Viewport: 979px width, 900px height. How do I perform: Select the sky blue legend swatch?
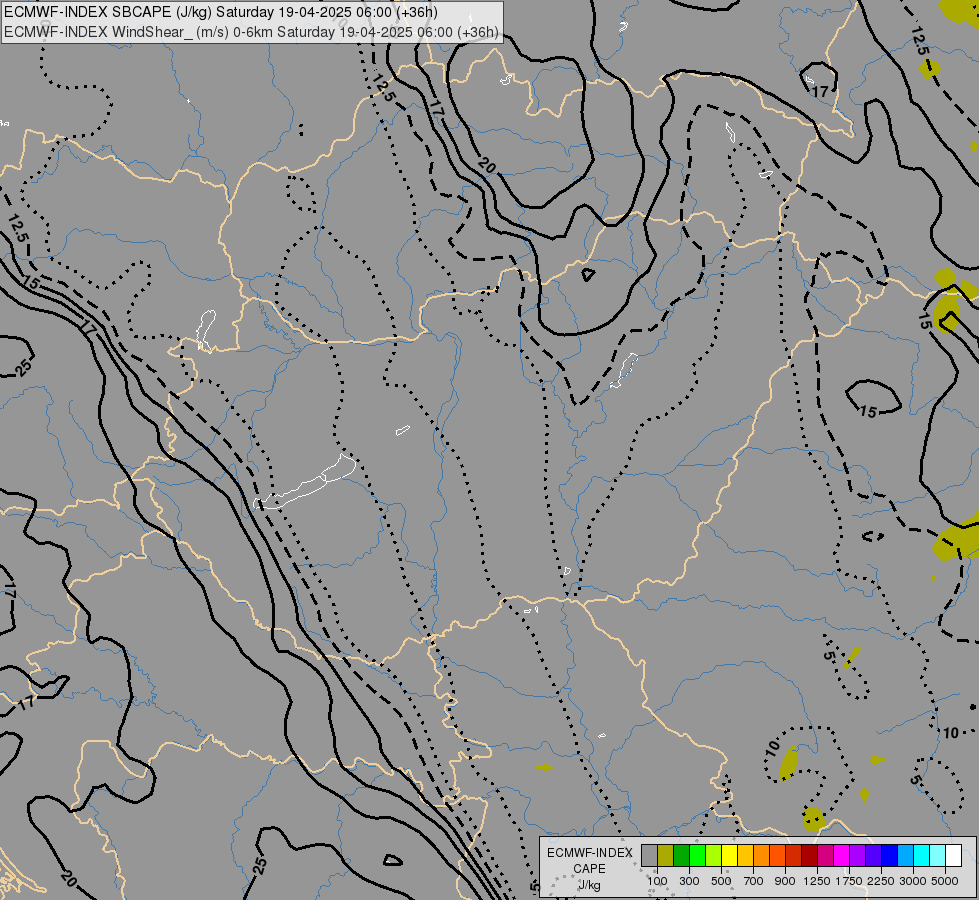point(905,855)
